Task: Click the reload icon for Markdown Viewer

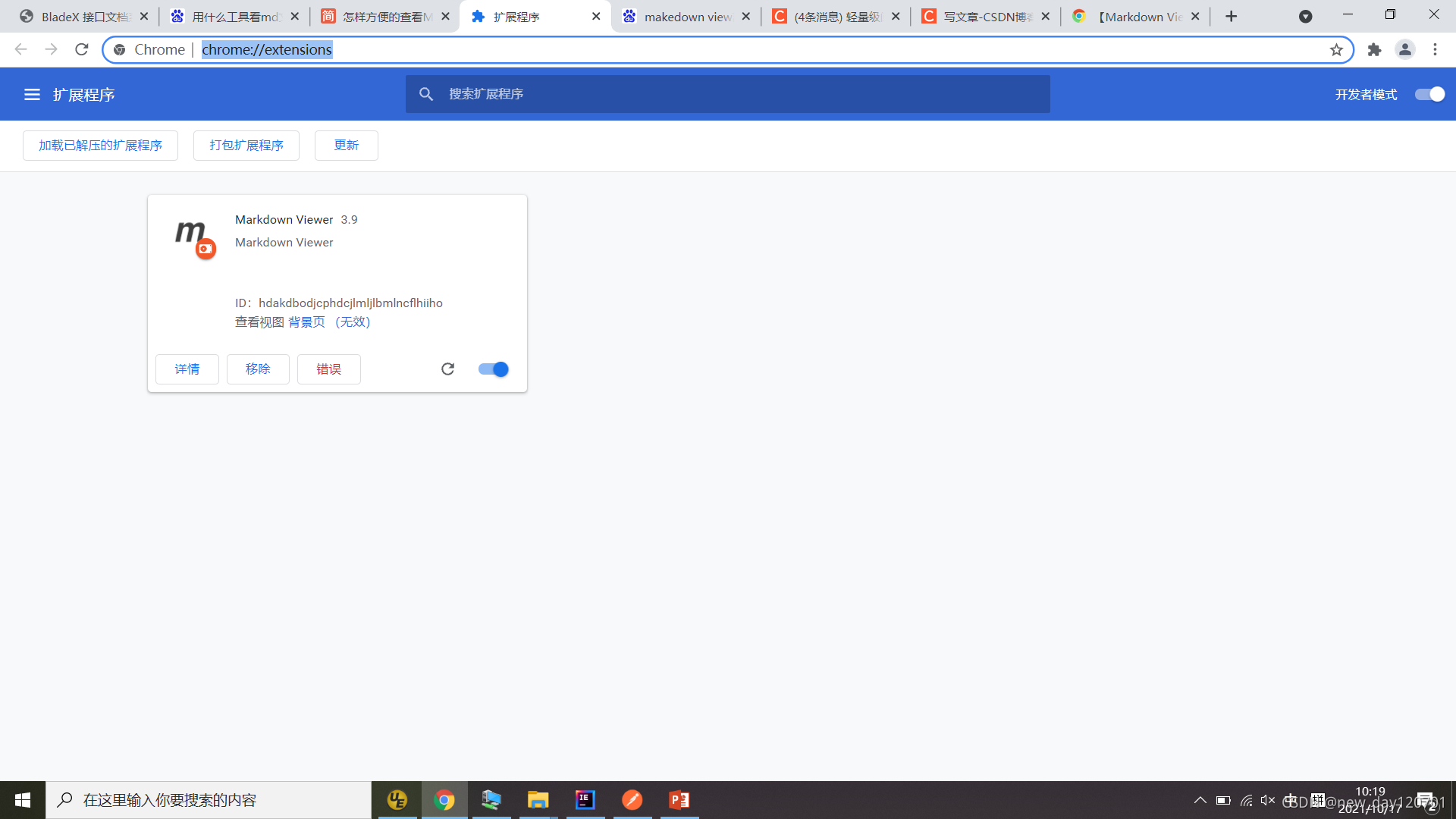Action: (447, 369)
